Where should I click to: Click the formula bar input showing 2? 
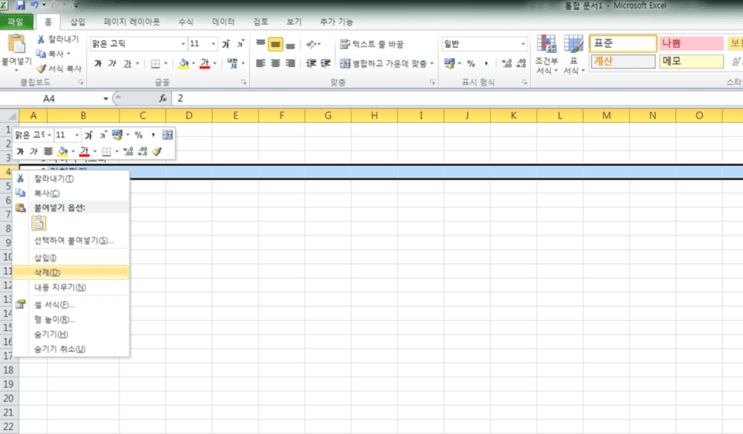pyautogui.click(x=457, y=98)
